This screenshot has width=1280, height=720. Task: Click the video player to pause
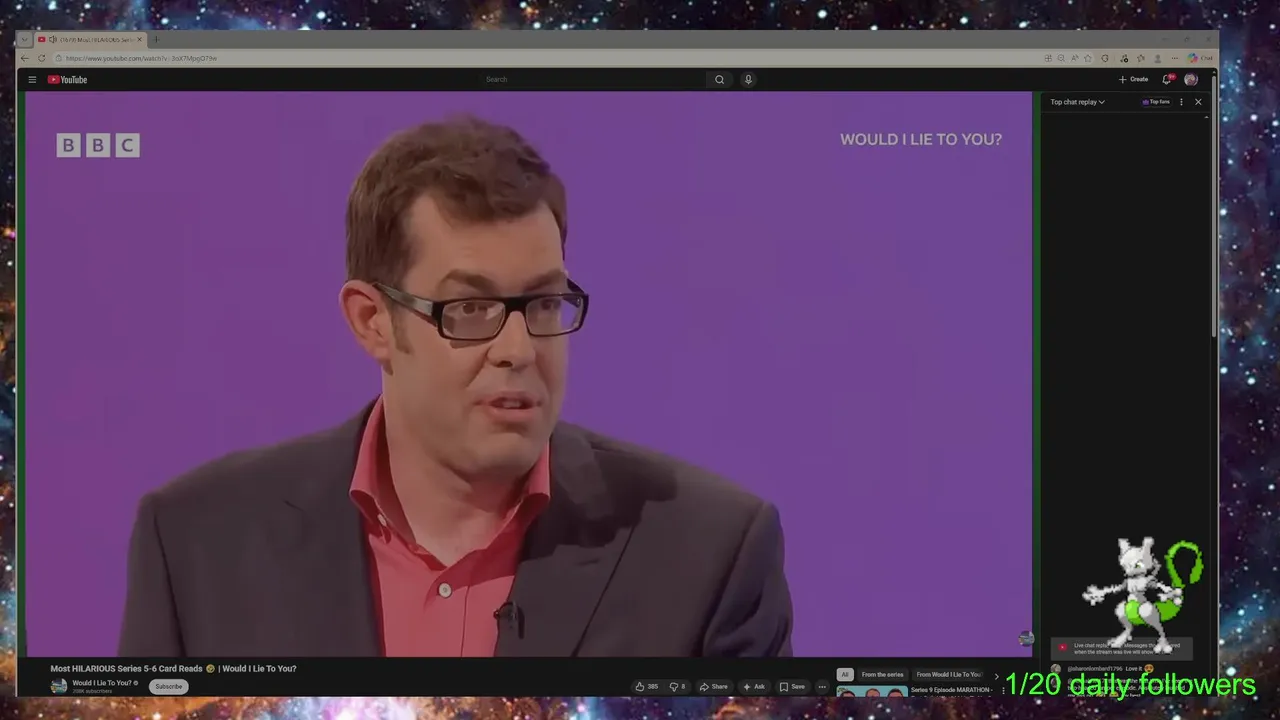click(528, 373)
